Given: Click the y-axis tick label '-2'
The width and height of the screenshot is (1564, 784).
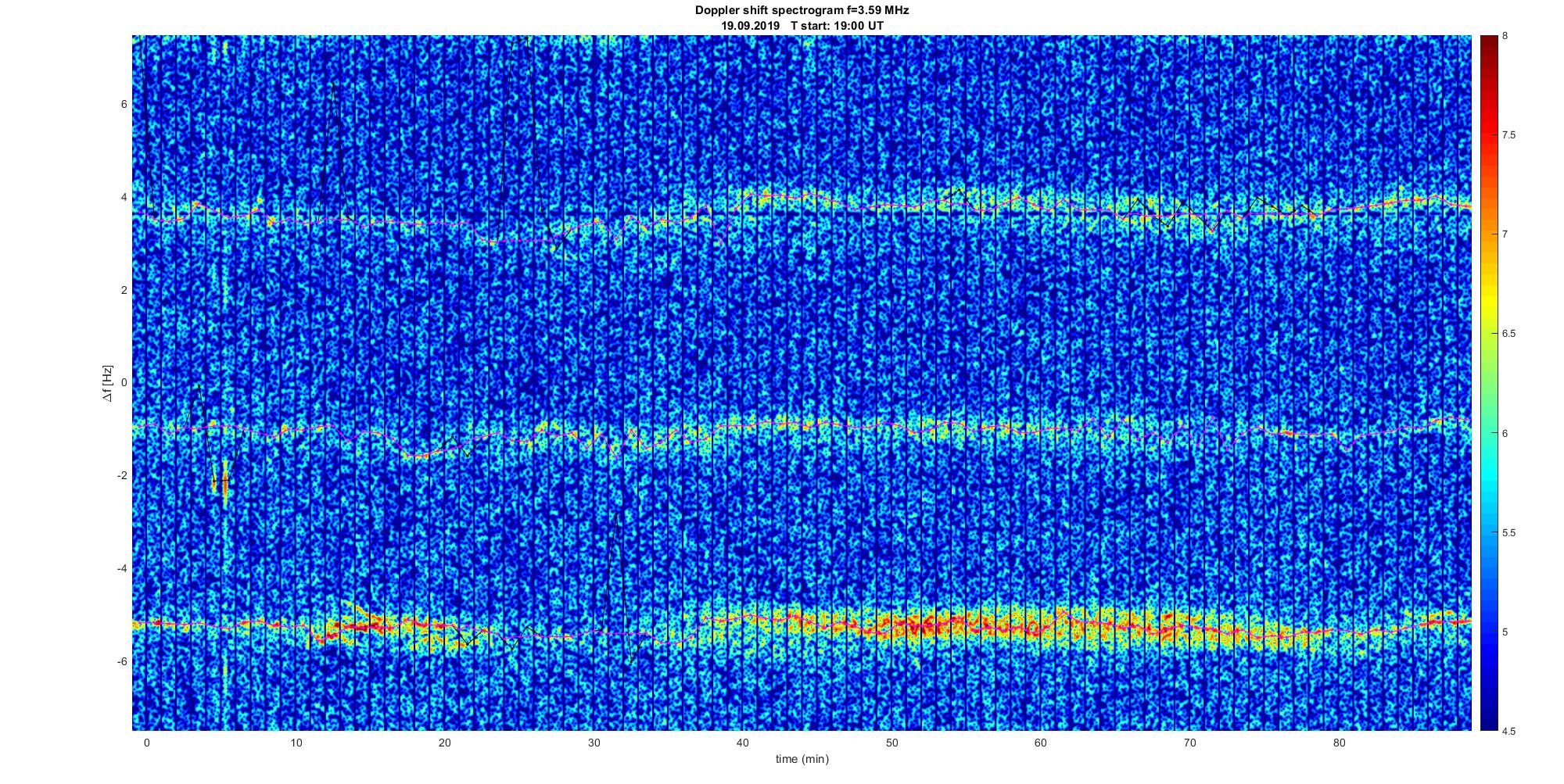Looking at the screenshot, I should (122, 475).
